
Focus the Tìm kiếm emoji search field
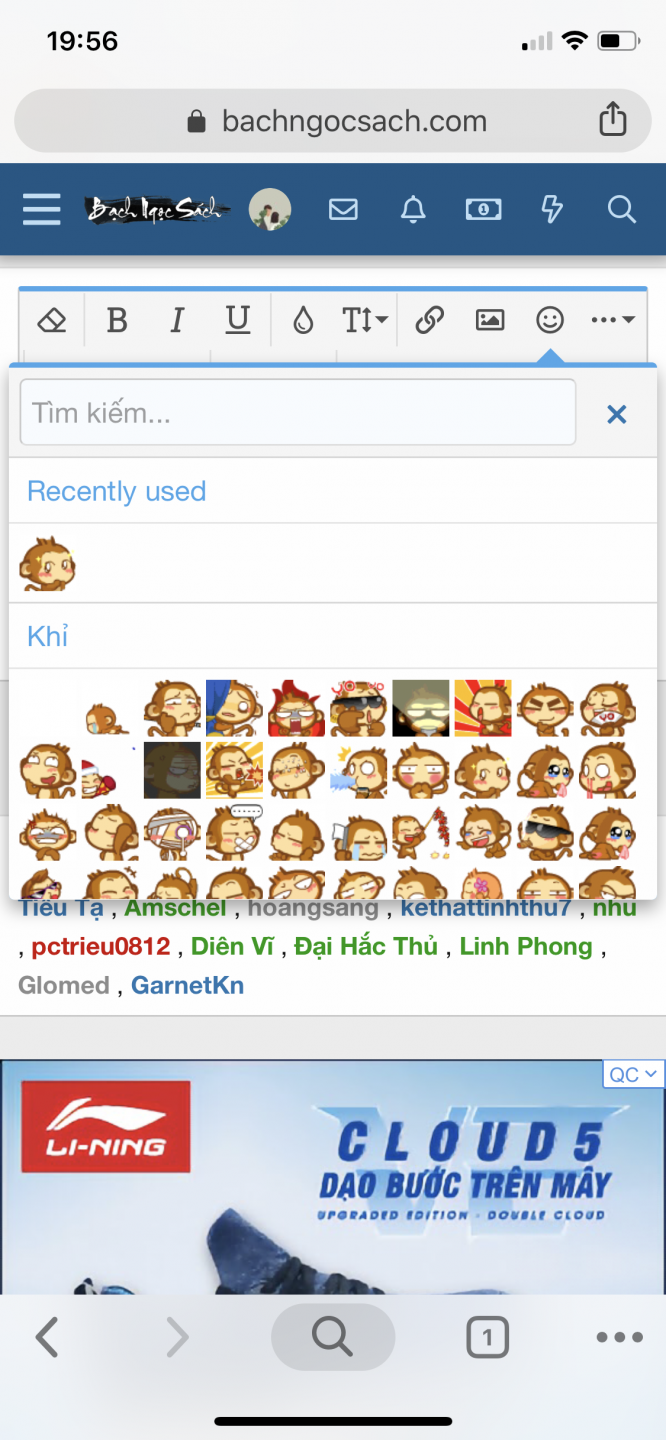(298, 412)
